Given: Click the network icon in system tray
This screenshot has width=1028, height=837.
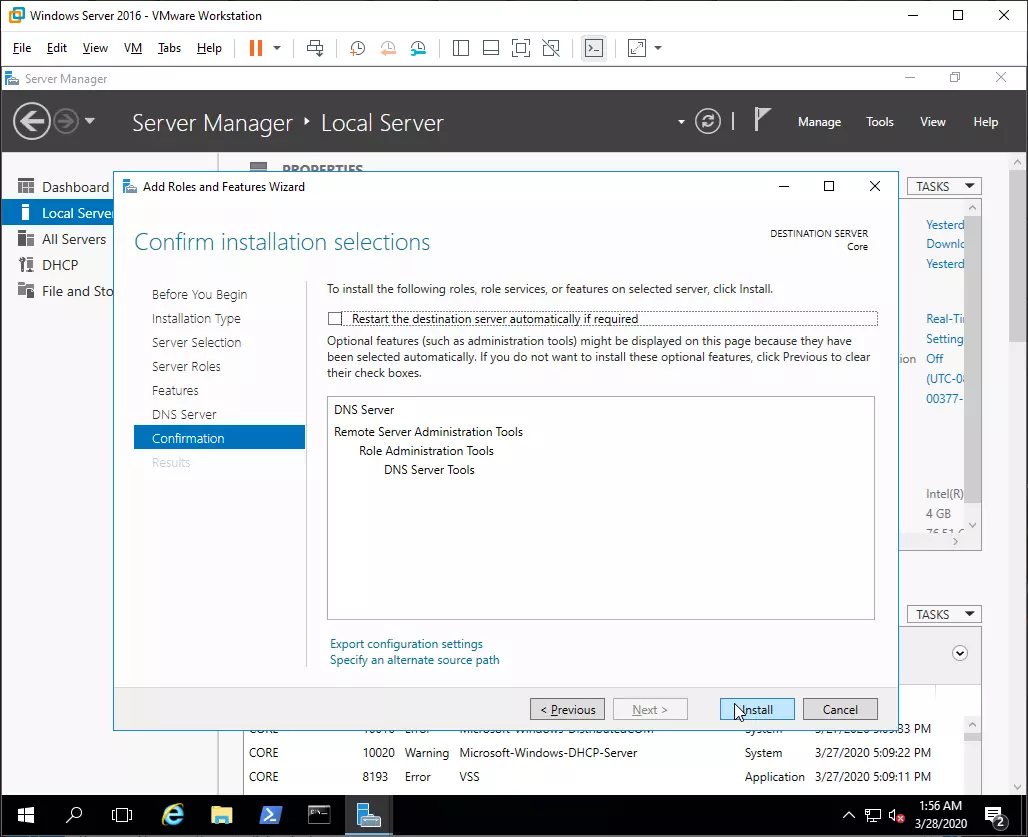Looking at the screenshot, I should (x=873, y=816).
